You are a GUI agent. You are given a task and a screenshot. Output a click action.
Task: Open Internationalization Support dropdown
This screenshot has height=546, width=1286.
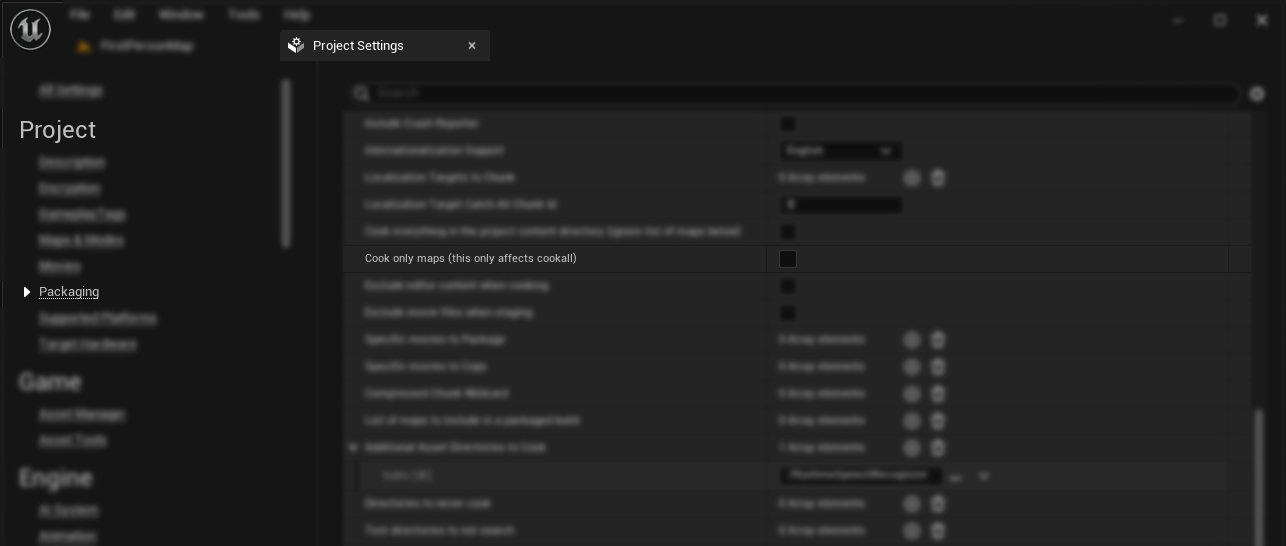coord(840,151)
